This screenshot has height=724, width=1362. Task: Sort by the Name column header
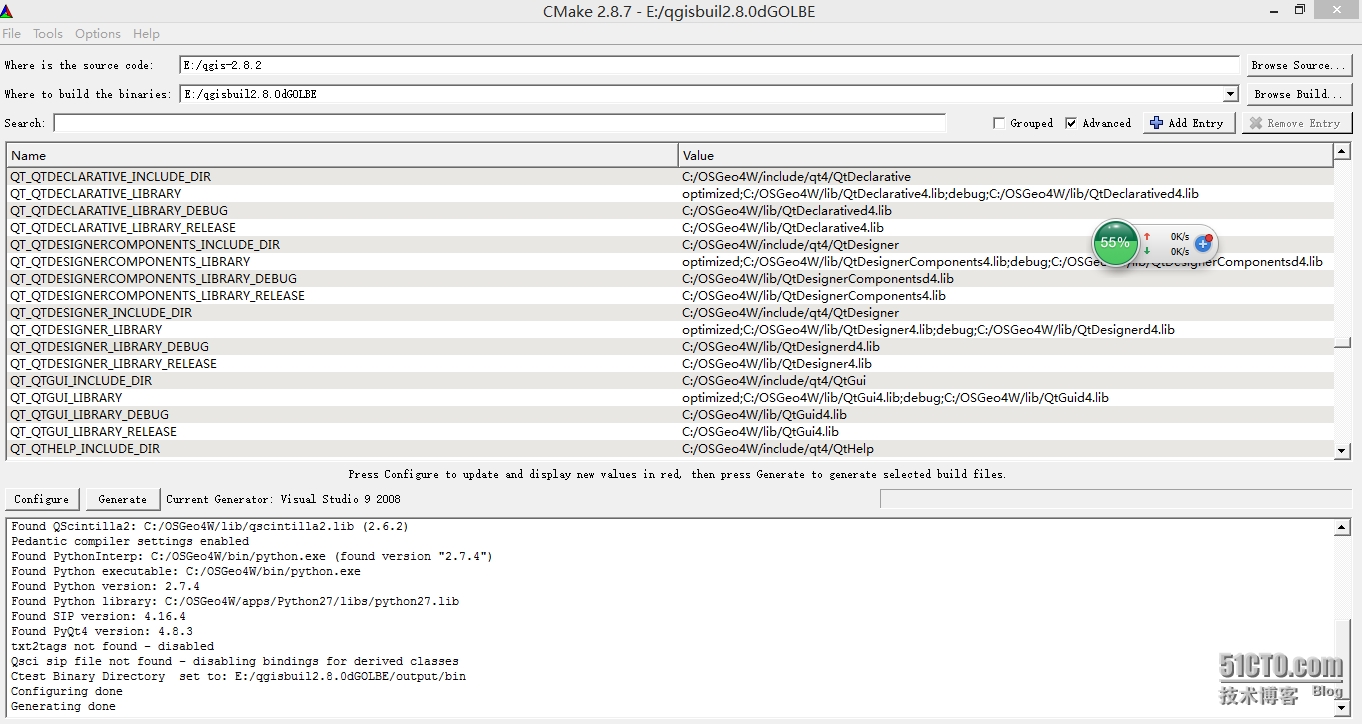click(342, 155)
